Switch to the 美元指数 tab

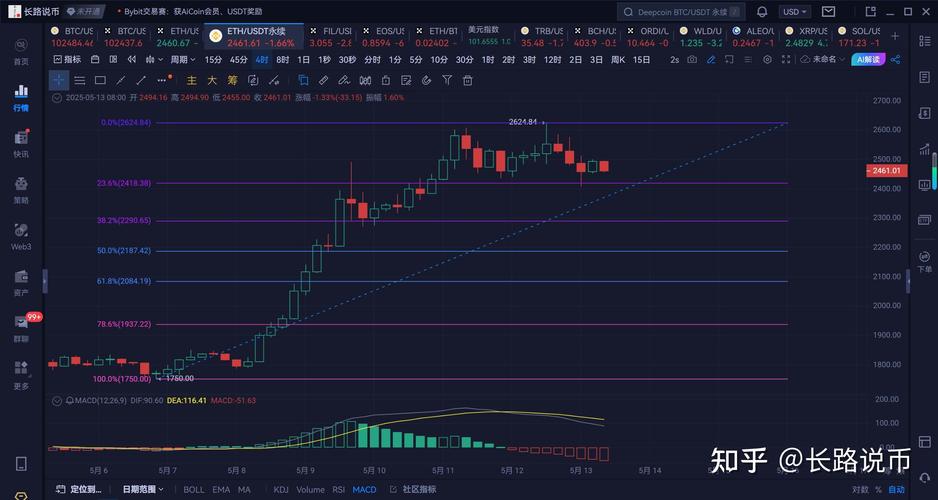(x=489, y=36)
